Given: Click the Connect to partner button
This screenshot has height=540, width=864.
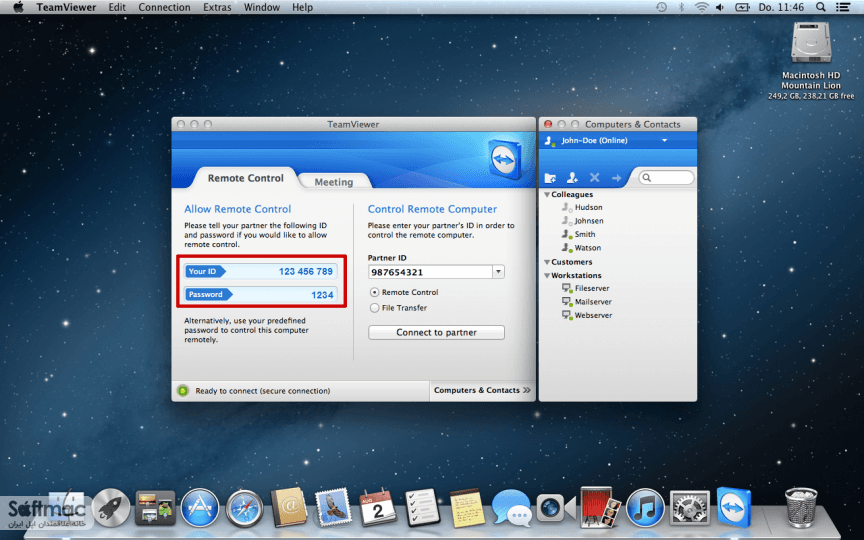Looking at the screenshot, I should pyautogui.click(x=436, y=332).
